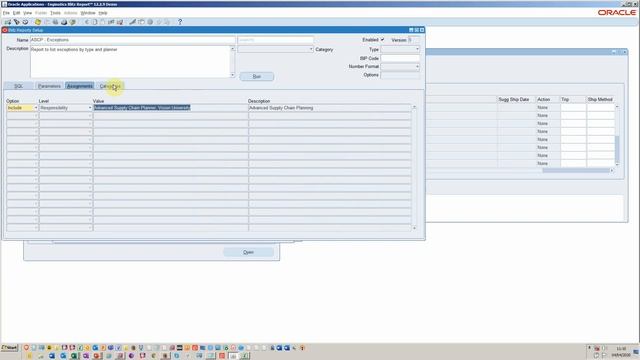Click the Copy toolbar icon

click(95, 22)
